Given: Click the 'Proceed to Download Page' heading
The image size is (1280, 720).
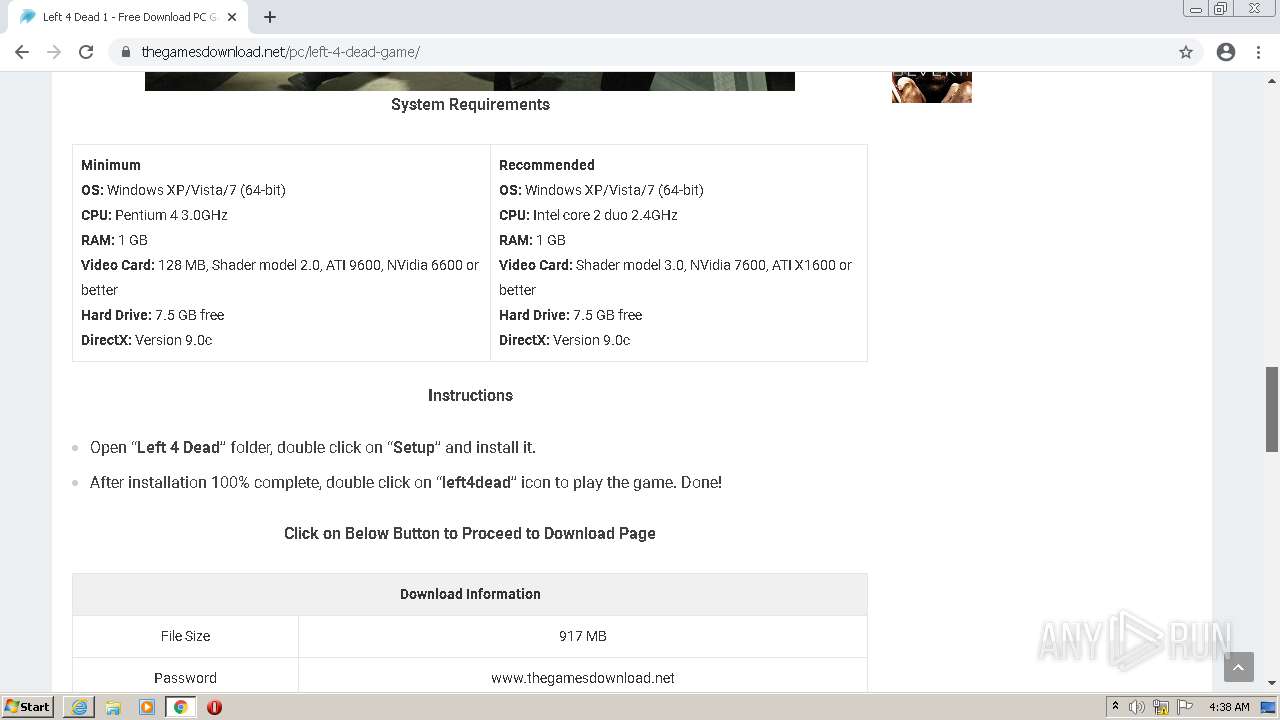Looking at the screenshot, I should point(470,533).
